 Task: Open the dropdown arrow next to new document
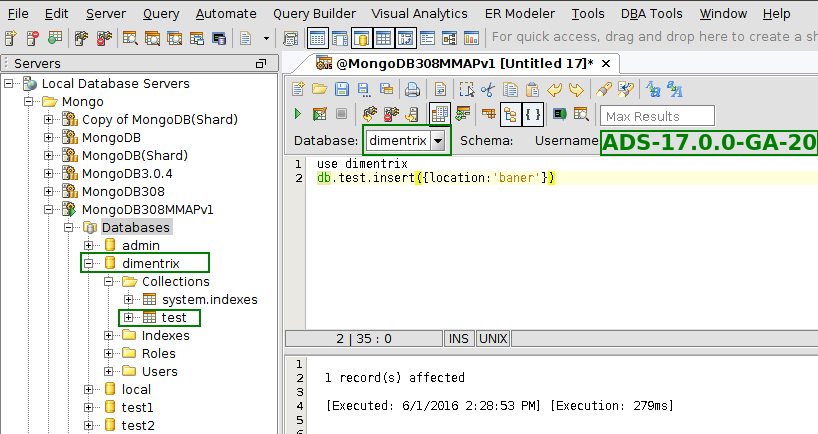point(266,38)
